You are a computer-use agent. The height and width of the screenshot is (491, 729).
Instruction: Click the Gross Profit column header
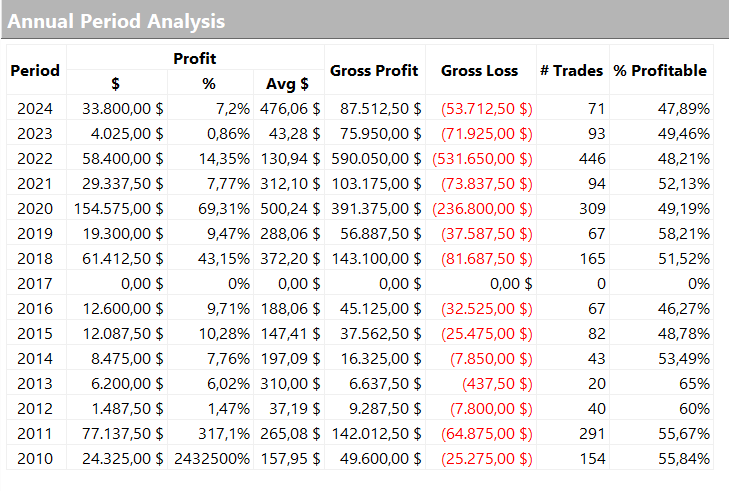coord(374,71)
